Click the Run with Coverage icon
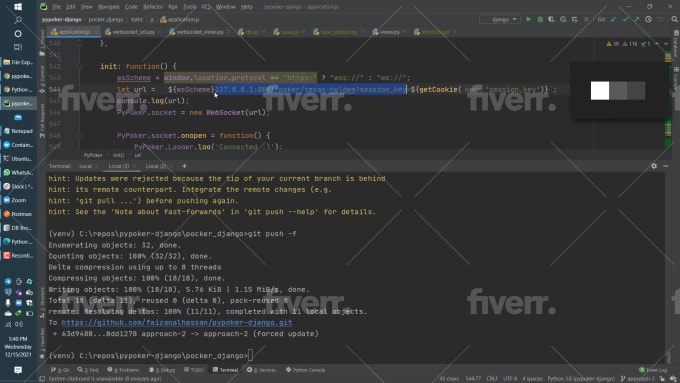 pyautogui.click(x=551, y=19)
